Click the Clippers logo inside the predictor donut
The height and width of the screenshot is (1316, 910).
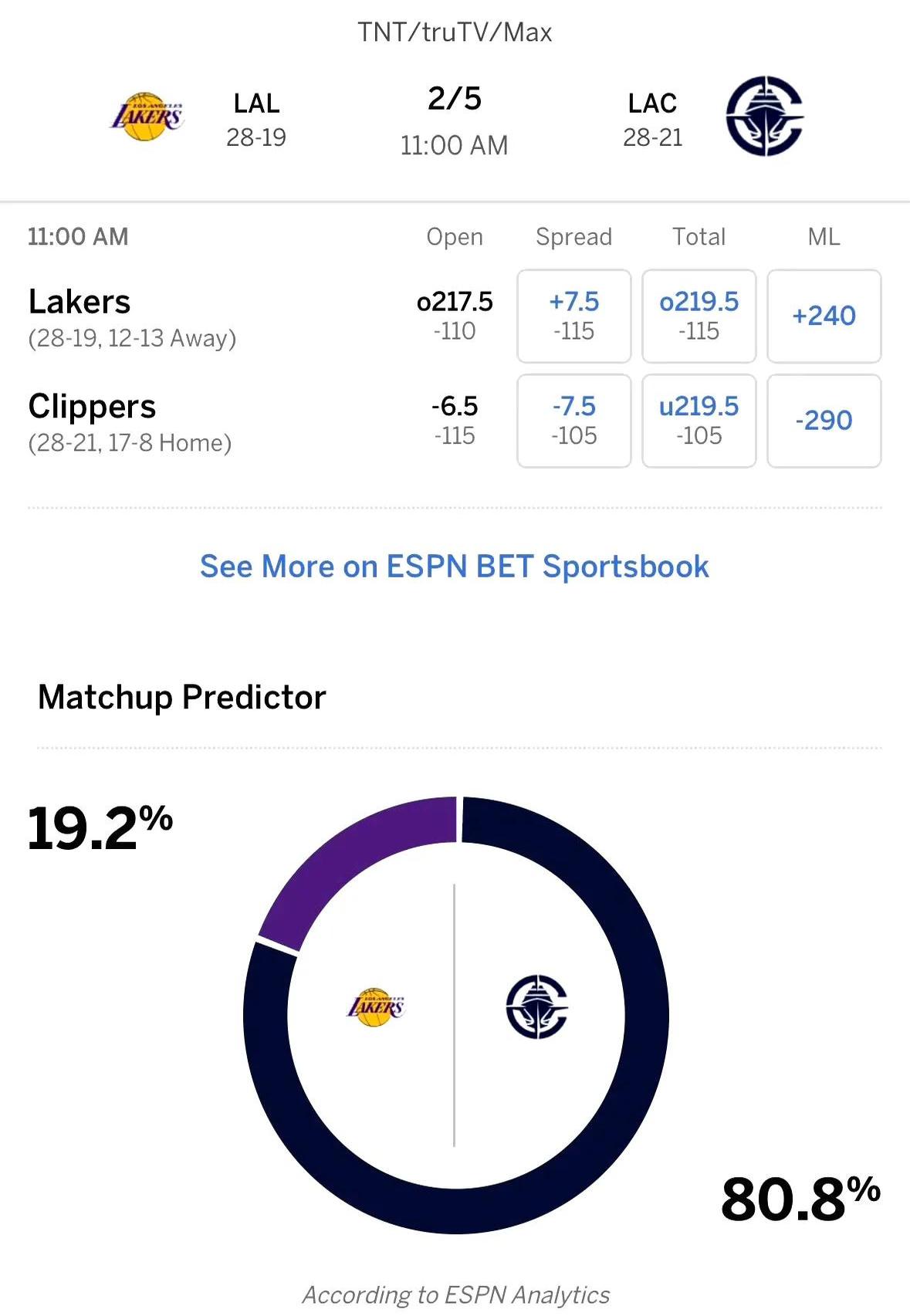[x=536, y=1006]
